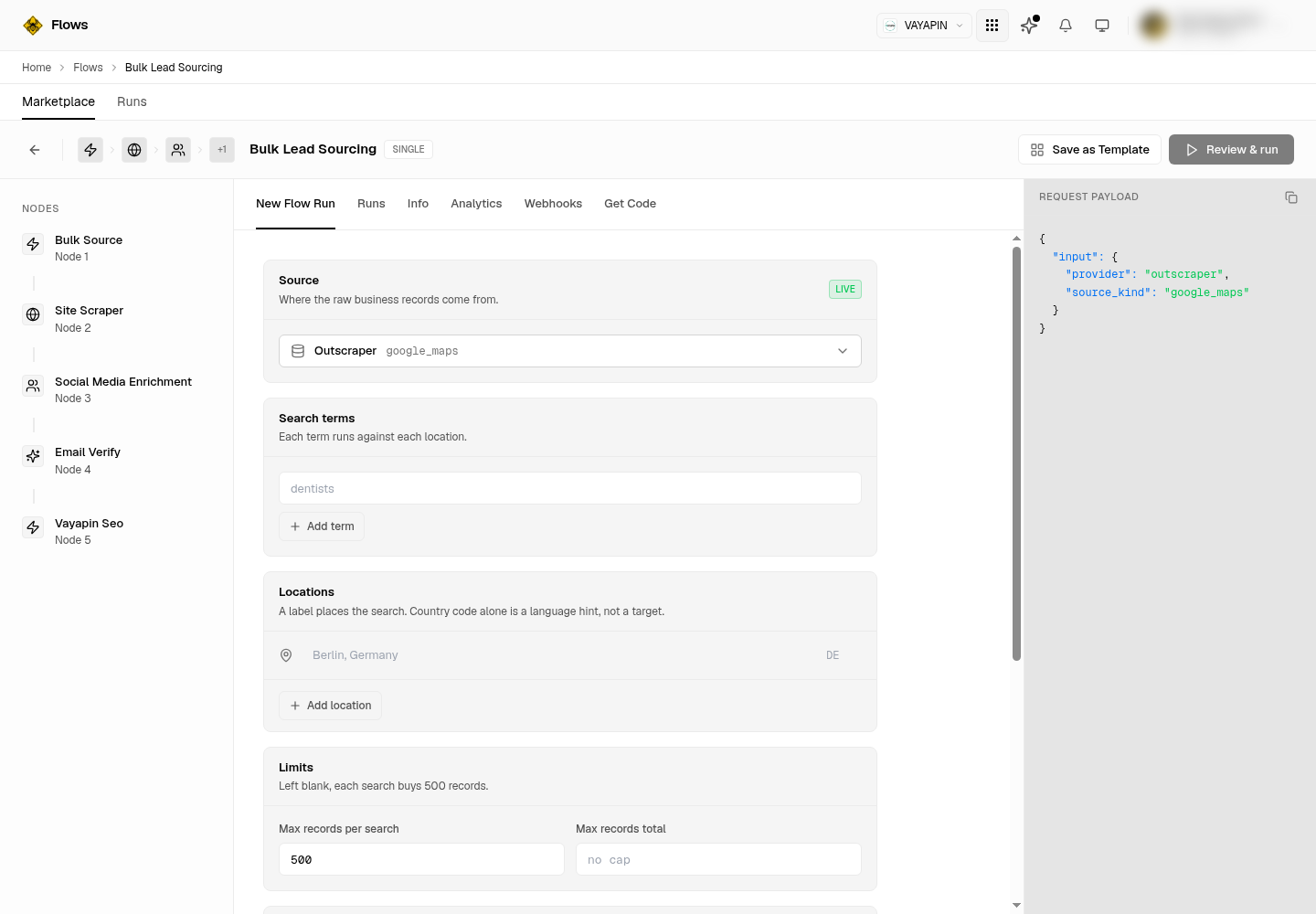The height and width of the screenshot is (914, 1316).
Task: Open the apps grid menu
Action: [x=992, y=26]
